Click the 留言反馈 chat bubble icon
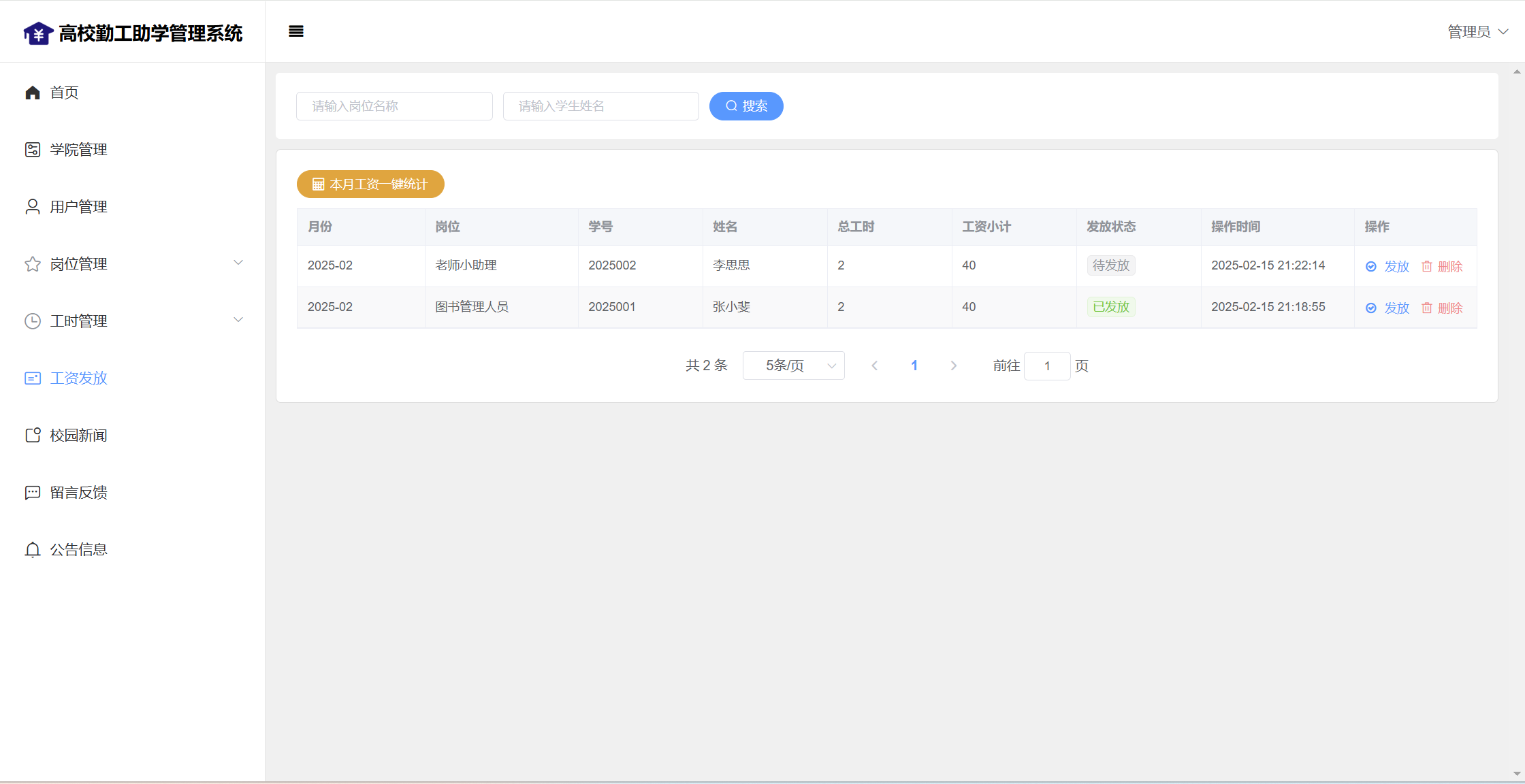This screenshot has width=1525, height=784. (x=33, y=493)
